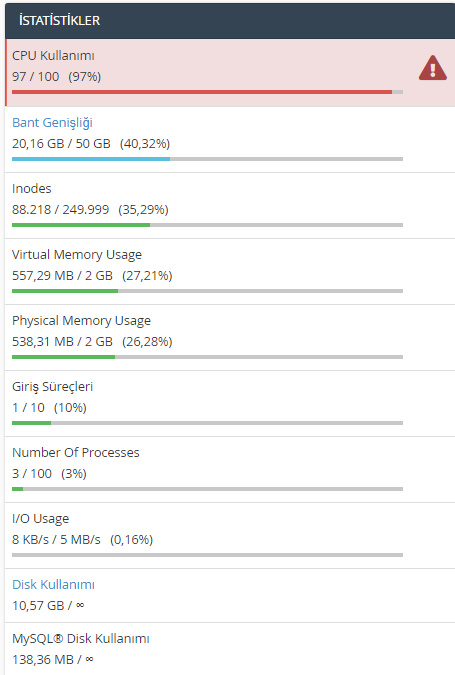Click the CPU Kullanımı red progress bar
Viewport: 455px width, 675px height.
[207, 92]
